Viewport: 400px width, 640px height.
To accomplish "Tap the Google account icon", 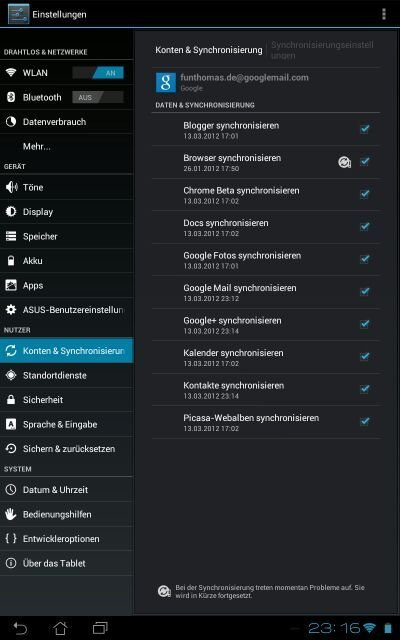I will pos(166,82).
